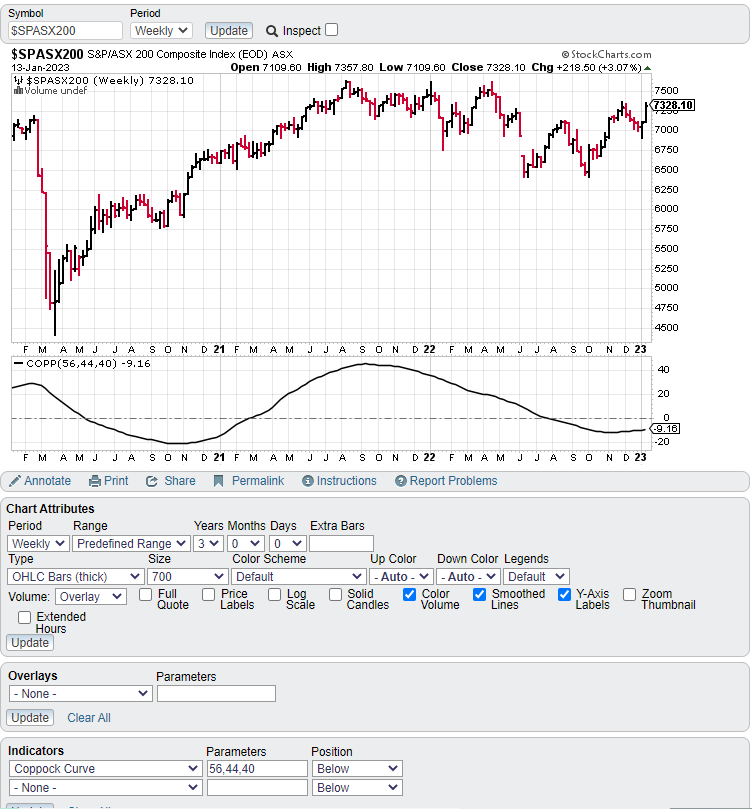This screenshot has height=809, width=752.
Task: Open the Overlays None dropdown
Action: point(80,693)
